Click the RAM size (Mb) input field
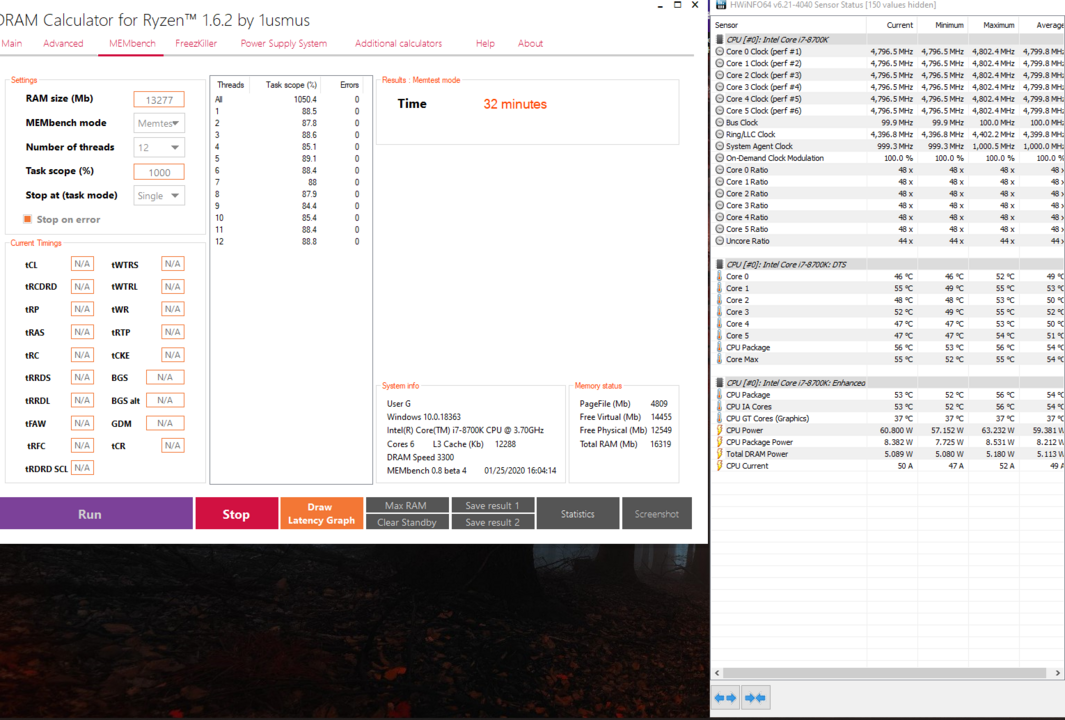 point(159,99)
